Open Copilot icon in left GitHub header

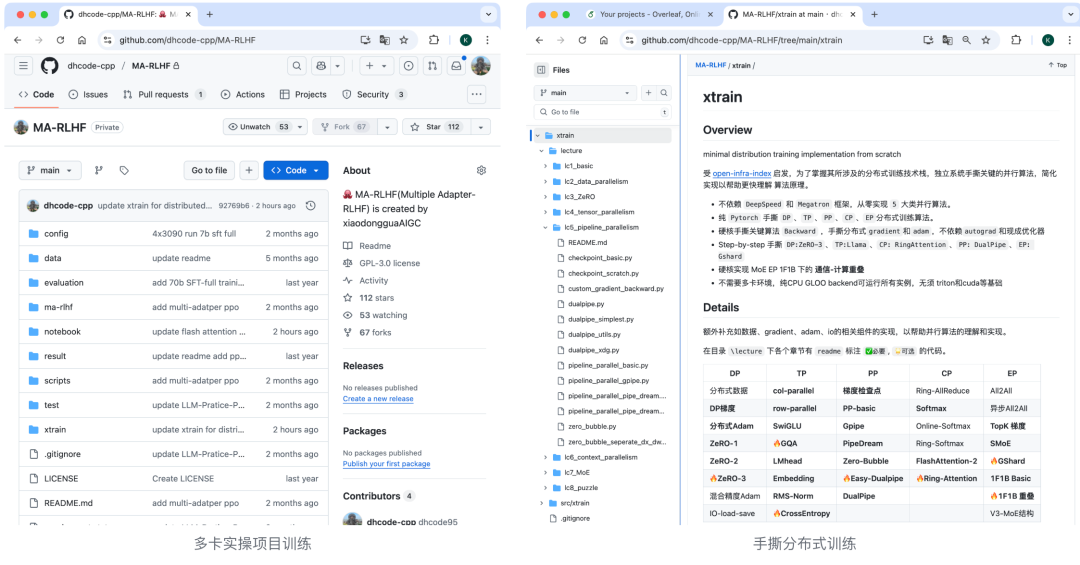[321, 65]
